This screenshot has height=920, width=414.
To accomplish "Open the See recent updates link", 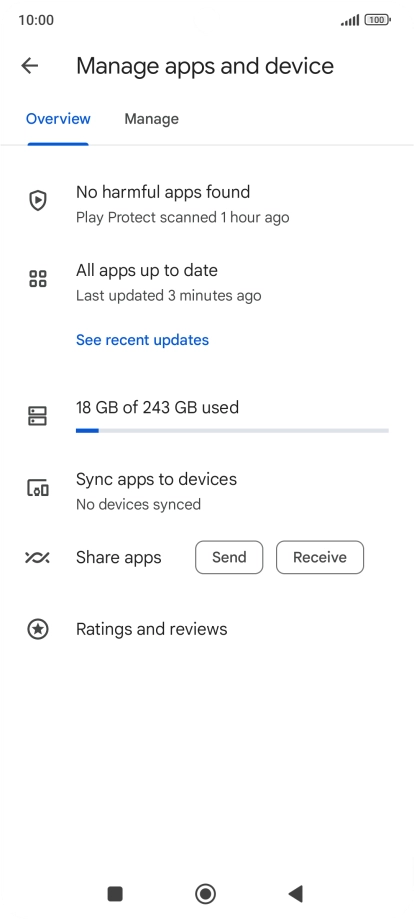I will (x=142, y=340).
